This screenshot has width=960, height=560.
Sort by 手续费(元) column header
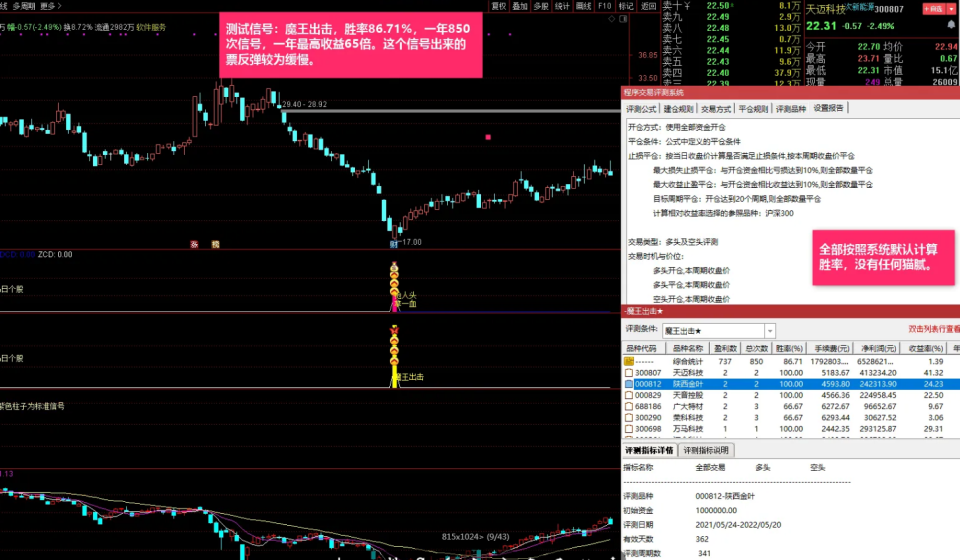point(831,348)
